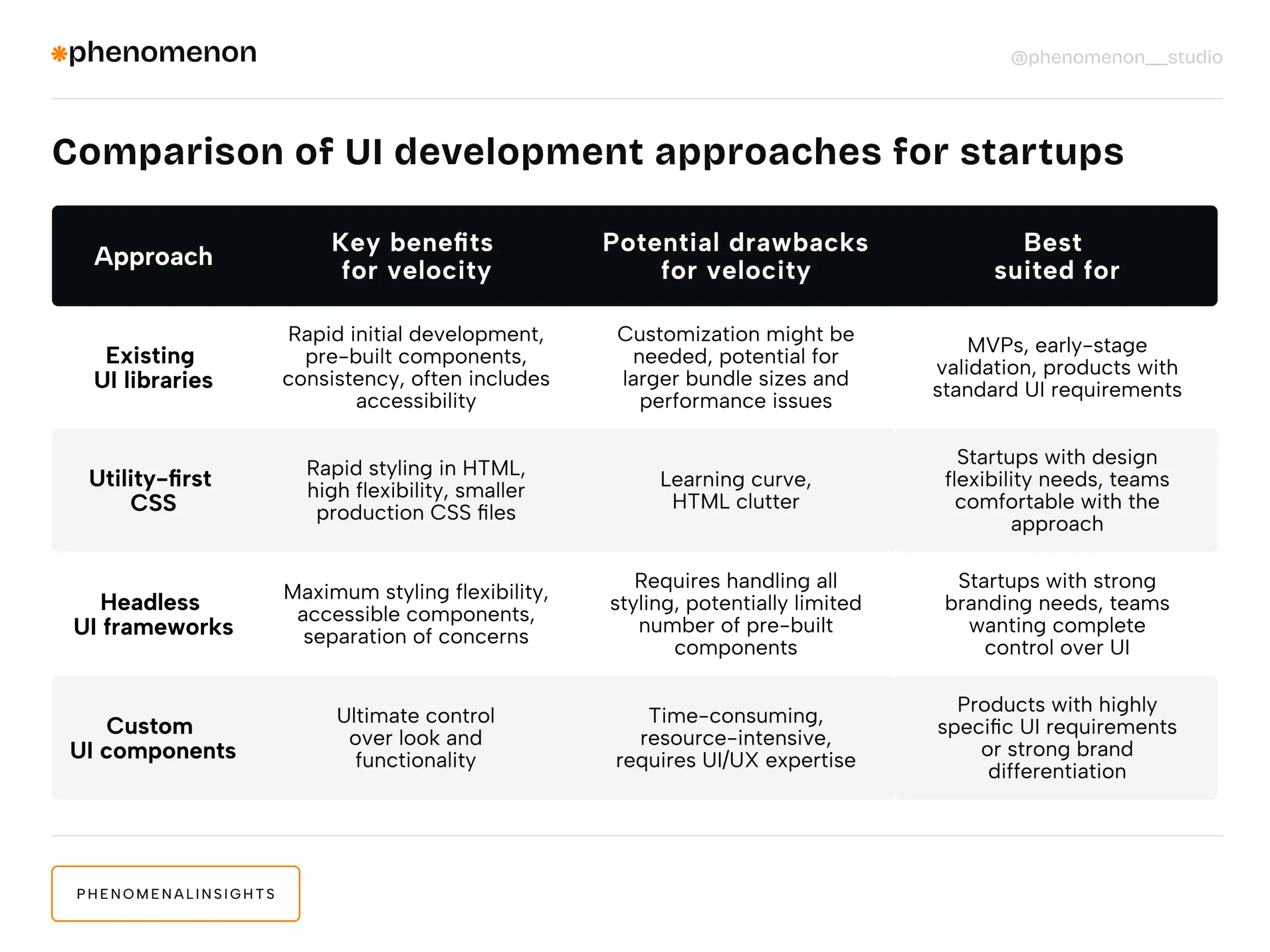Click the Ultimate control over look cell
The image size is (1270, 952).
click(416, 738)
